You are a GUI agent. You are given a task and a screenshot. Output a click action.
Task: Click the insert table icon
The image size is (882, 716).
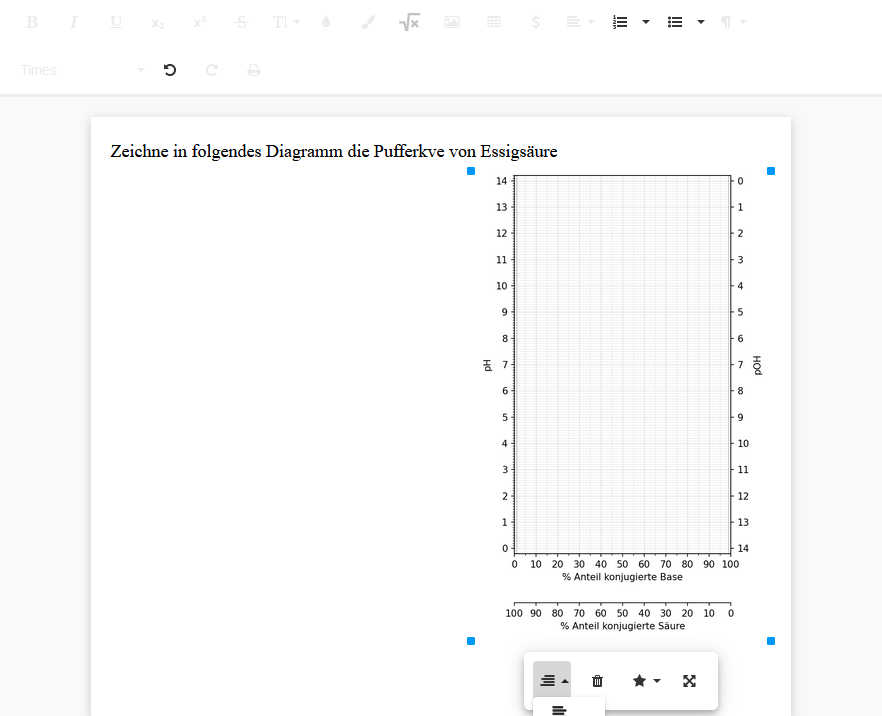494,22
